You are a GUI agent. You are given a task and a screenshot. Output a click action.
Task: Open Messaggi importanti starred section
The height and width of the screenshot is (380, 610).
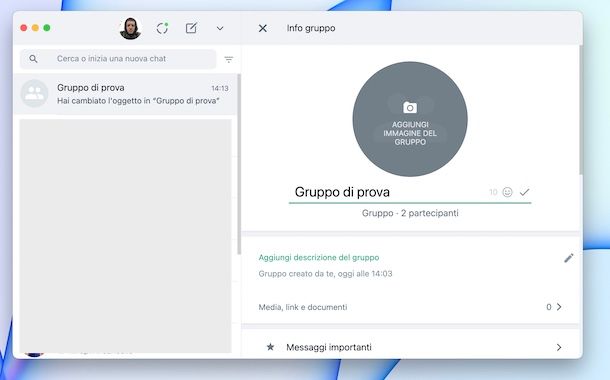point(410,347)
